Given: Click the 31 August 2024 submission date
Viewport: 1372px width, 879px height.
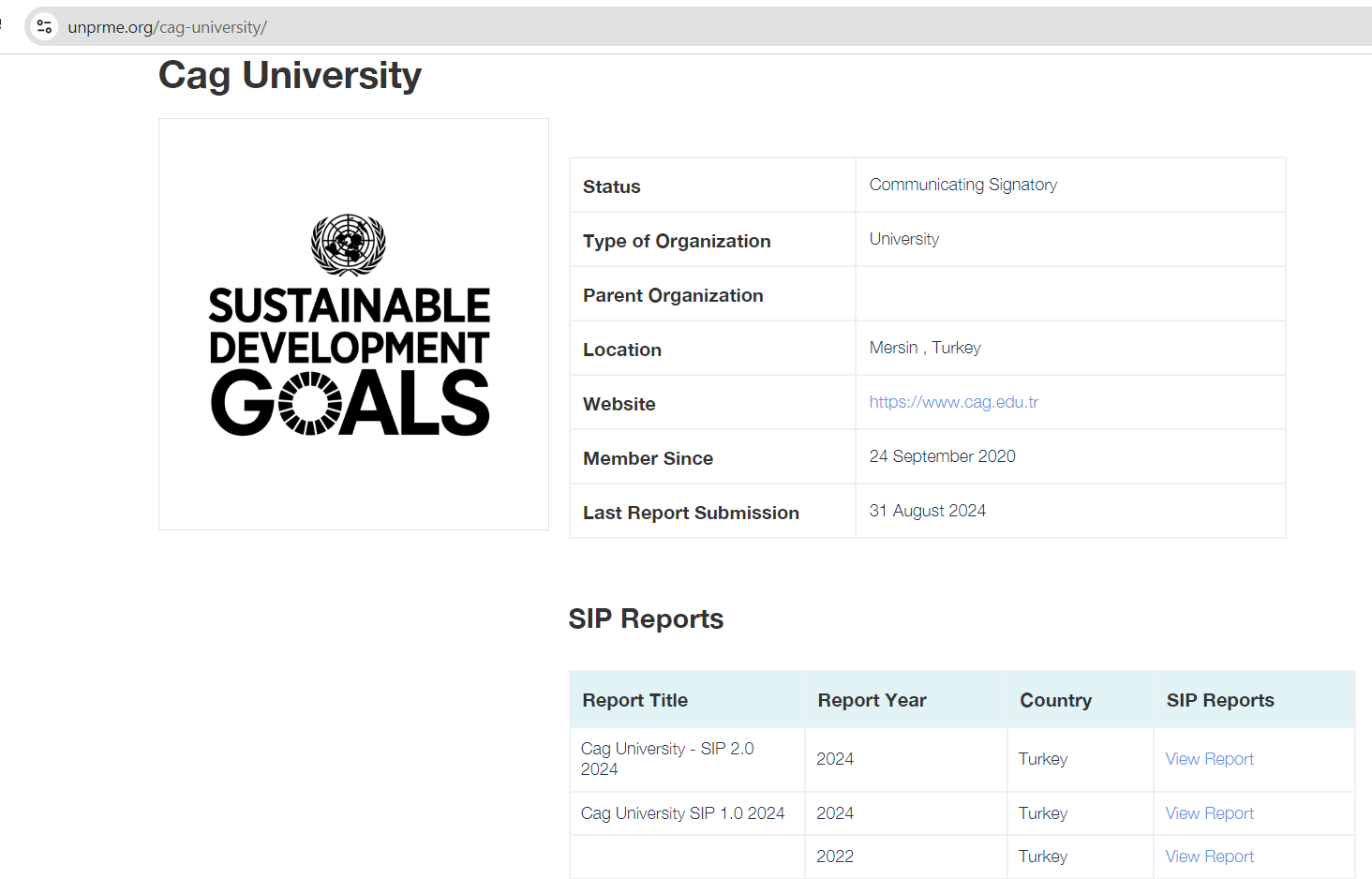Looking at the screenshot, I should point(927,511).
